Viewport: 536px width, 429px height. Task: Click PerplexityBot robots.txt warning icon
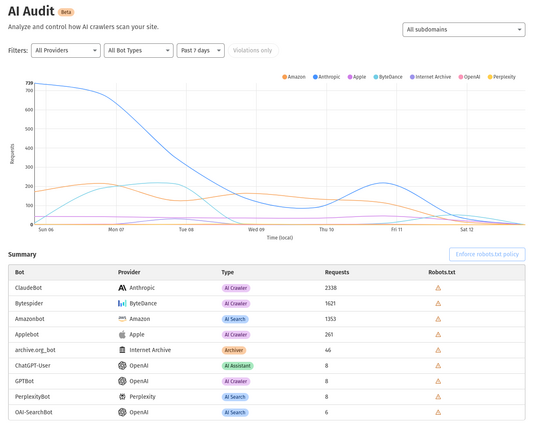(438, 397)
